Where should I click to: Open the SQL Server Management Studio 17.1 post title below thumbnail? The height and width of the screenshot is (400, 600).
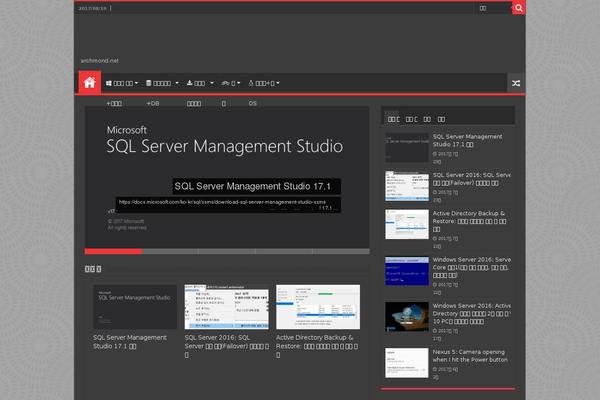click(x=130, y=342)
